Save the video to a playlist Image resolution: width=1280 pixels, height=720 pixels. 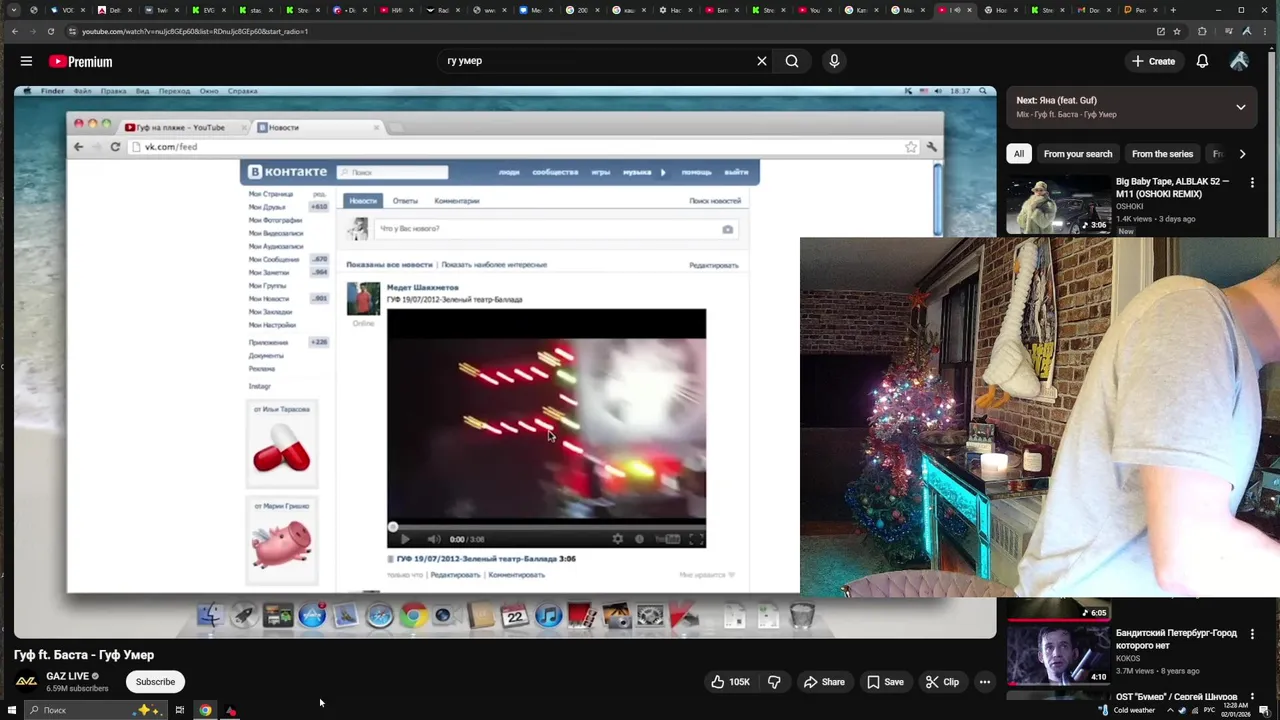click(885, 682)
